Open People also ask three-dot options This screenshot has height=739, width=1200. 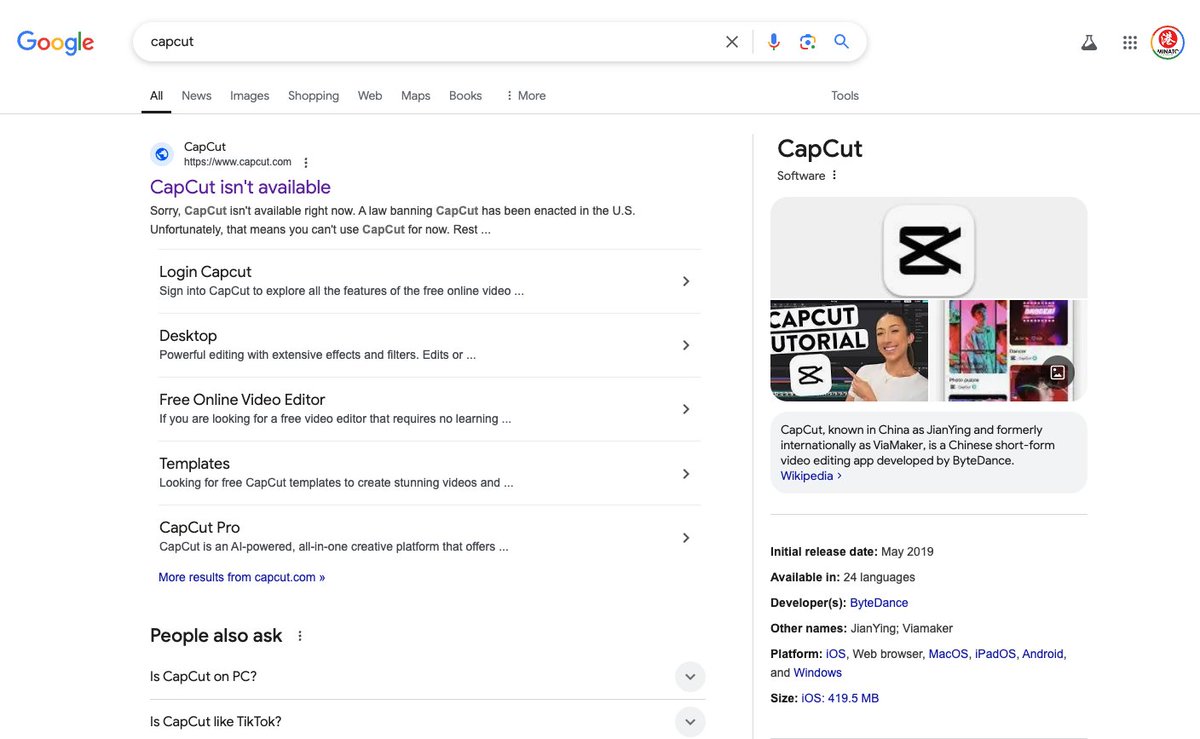tap(299, 636)
